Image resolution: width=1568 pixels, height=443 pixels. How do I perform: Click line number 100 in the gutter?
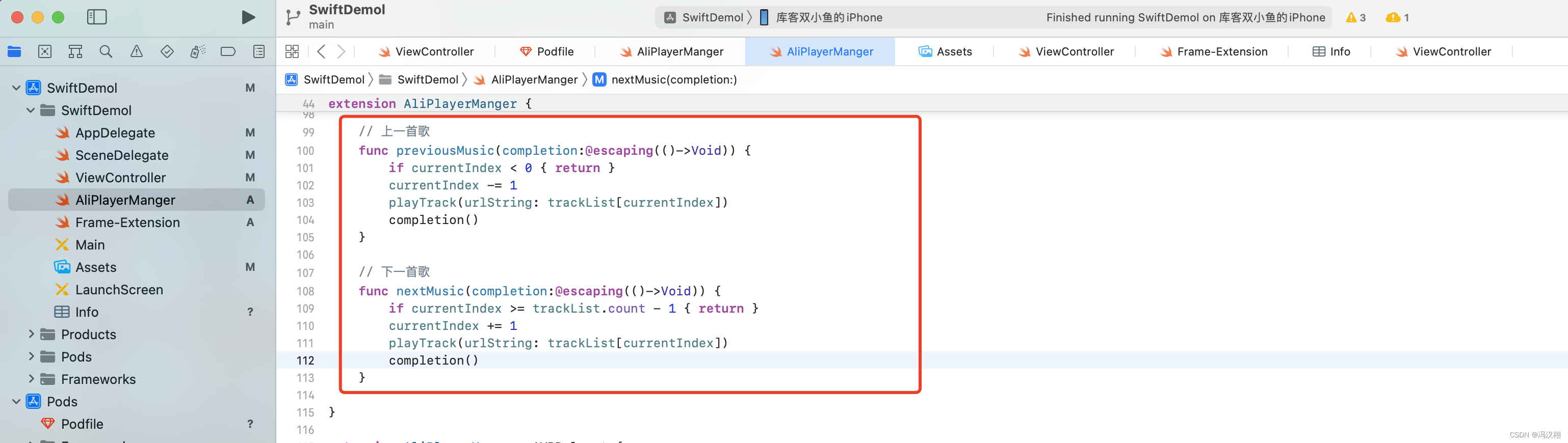click(x=305, y=151)
